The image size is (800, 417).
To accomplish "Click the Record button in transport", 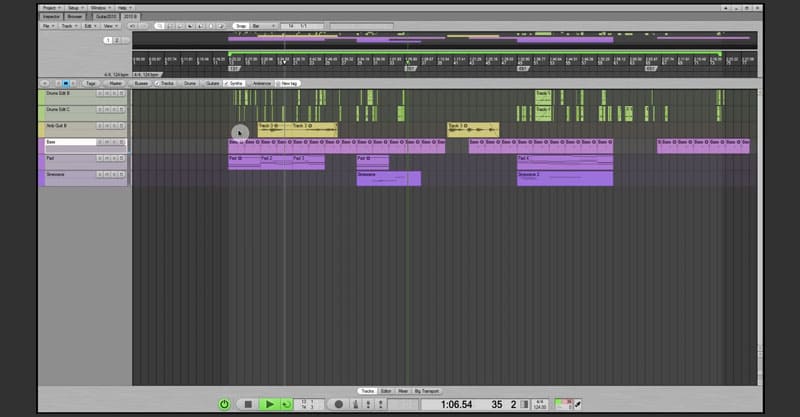I will point(339,404).
